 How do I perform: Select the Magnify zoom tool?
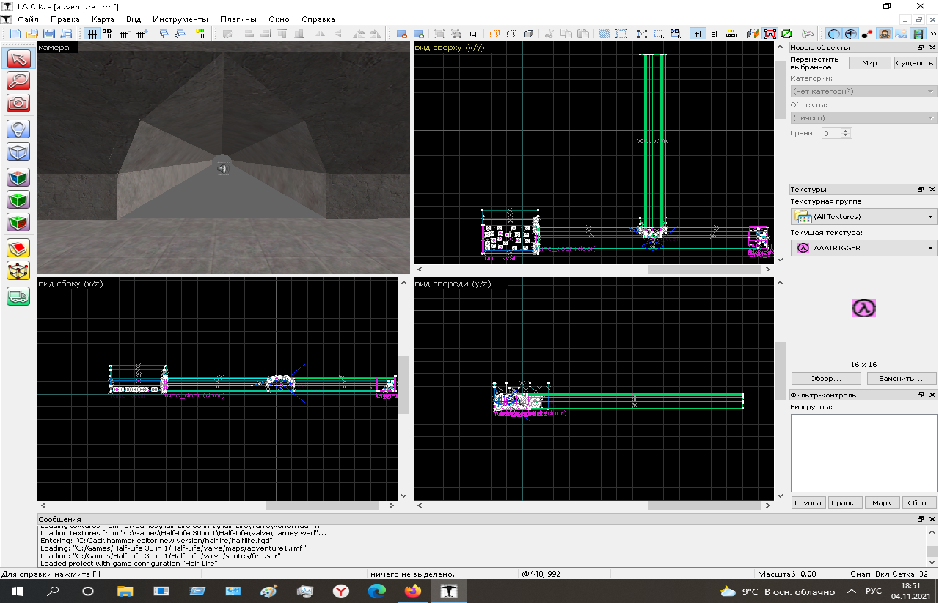19,80
